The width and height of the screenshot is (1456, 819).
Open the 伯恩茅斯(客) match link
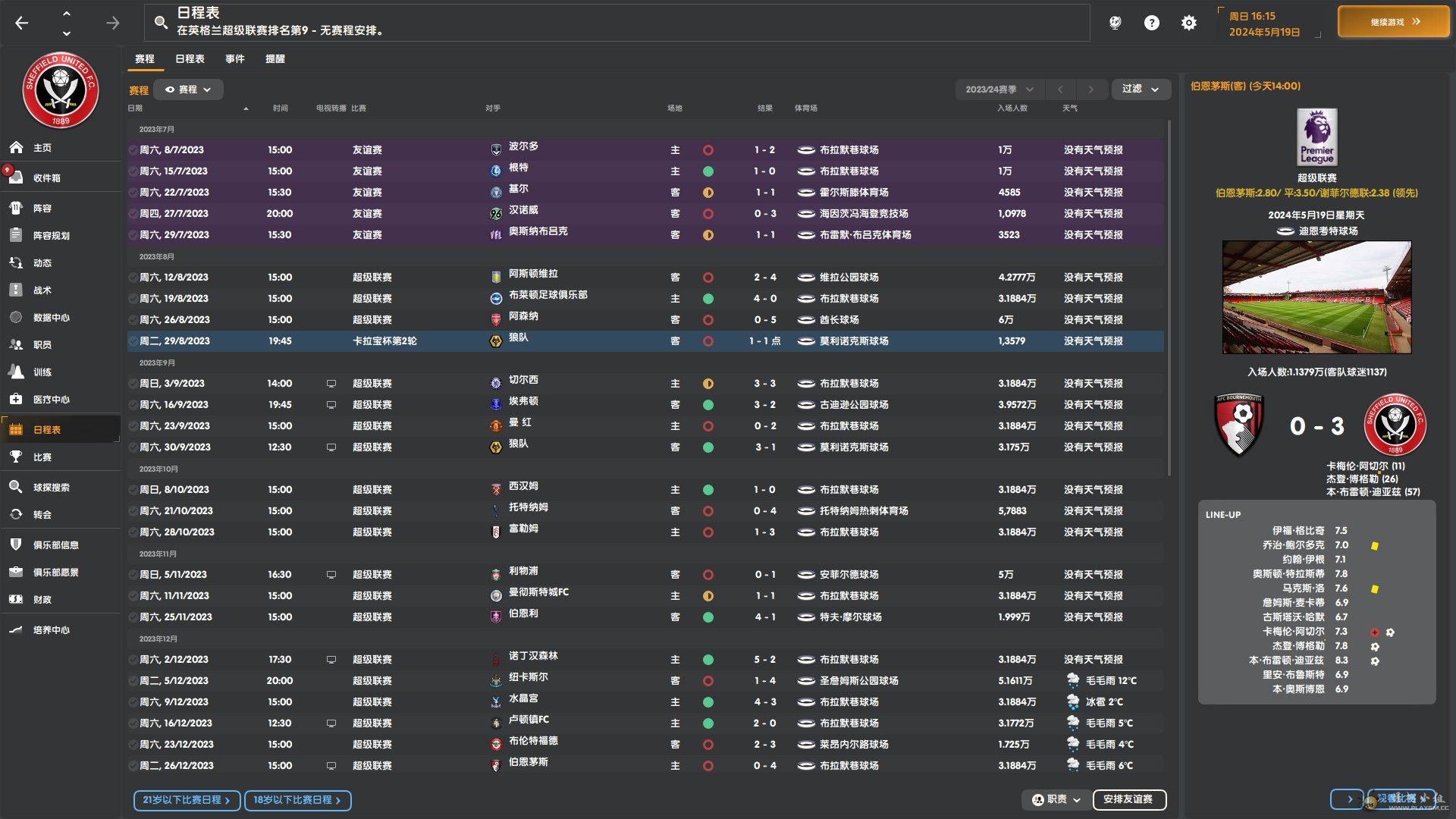1245,86
